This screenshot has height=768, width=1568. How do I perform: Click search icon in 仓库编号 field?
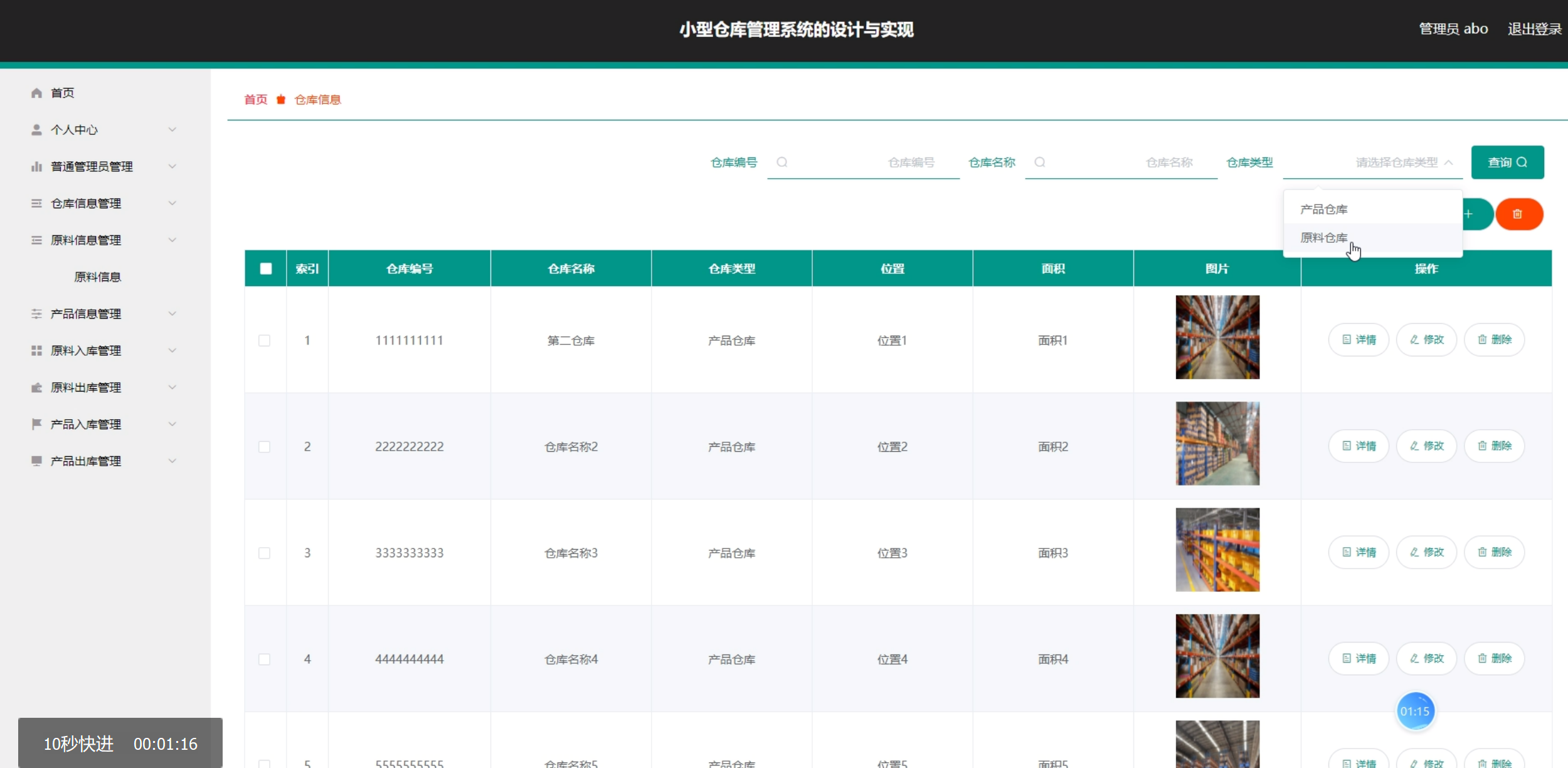click(x=781, y=163)
